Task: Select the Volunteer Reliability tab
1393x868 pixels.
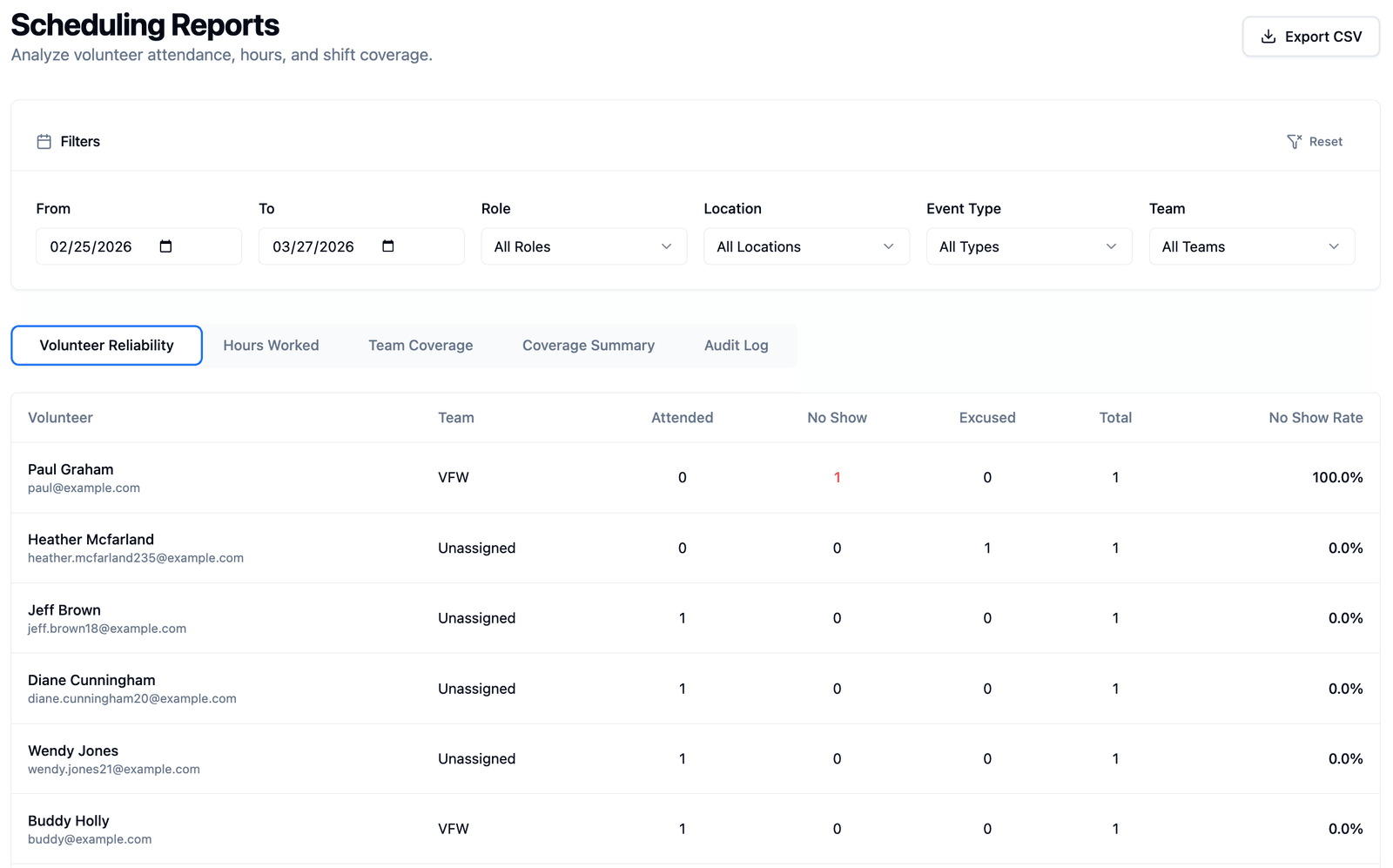Action: pyautogui.click(x=106, y=345)
